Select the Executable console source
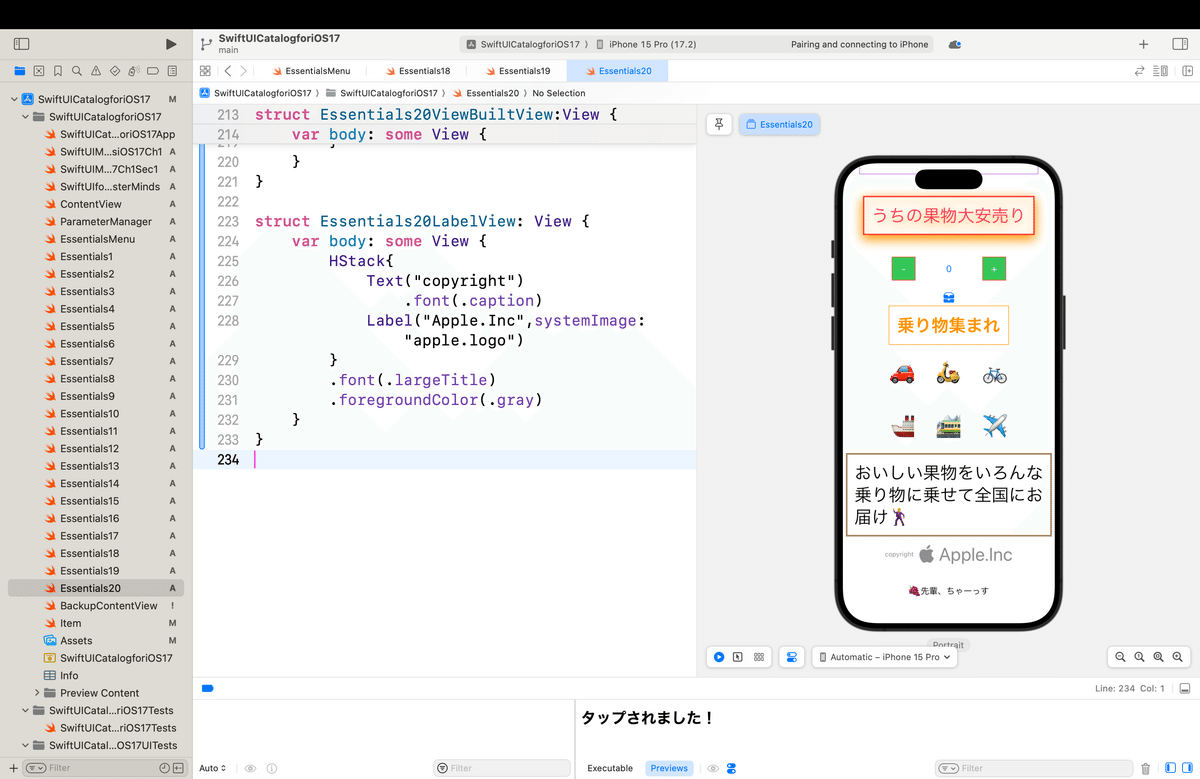The height and width of the screenshot is (779, 1200). 610,768
